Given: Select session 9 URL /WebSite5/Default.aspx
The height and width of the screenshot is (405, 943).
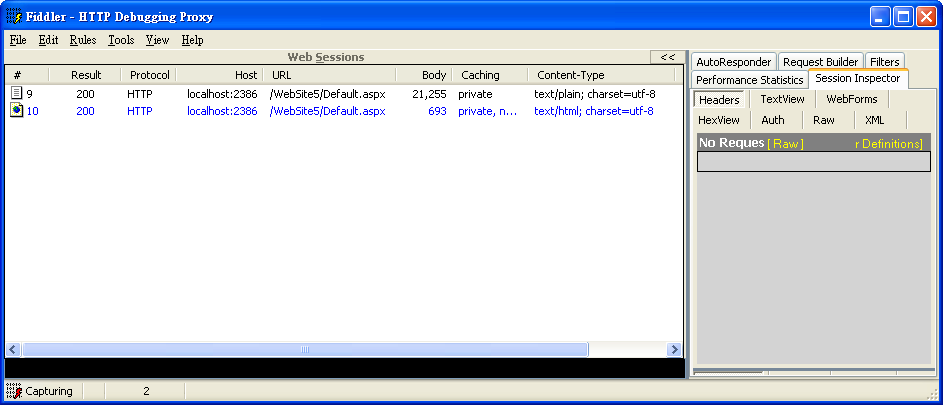Looking at the screenshot, I should pyautogui.click(x=327, y=94).
